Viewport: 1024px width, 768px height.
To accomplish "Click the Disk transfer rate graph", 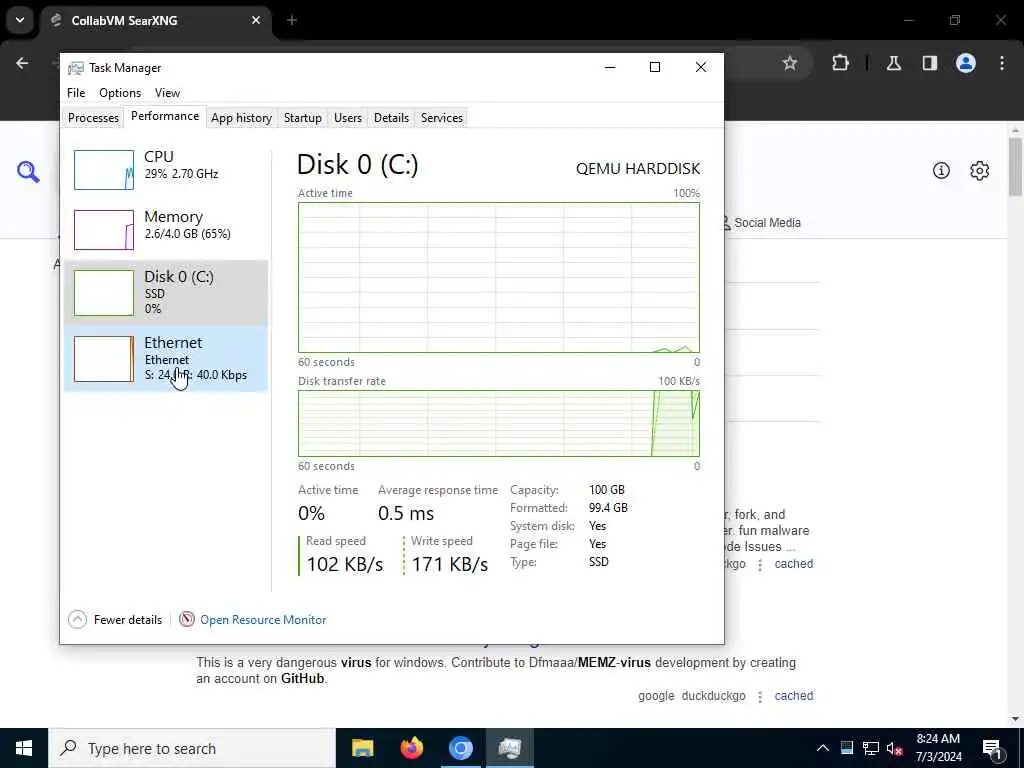I will [498, 423].
